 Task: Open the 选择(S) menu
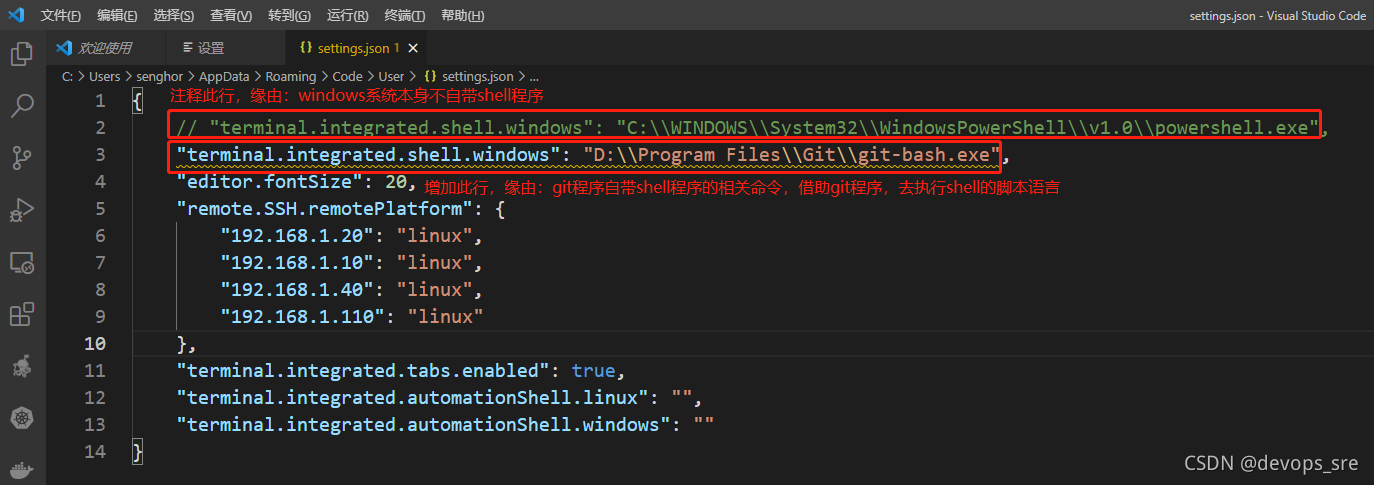(174, 16)
